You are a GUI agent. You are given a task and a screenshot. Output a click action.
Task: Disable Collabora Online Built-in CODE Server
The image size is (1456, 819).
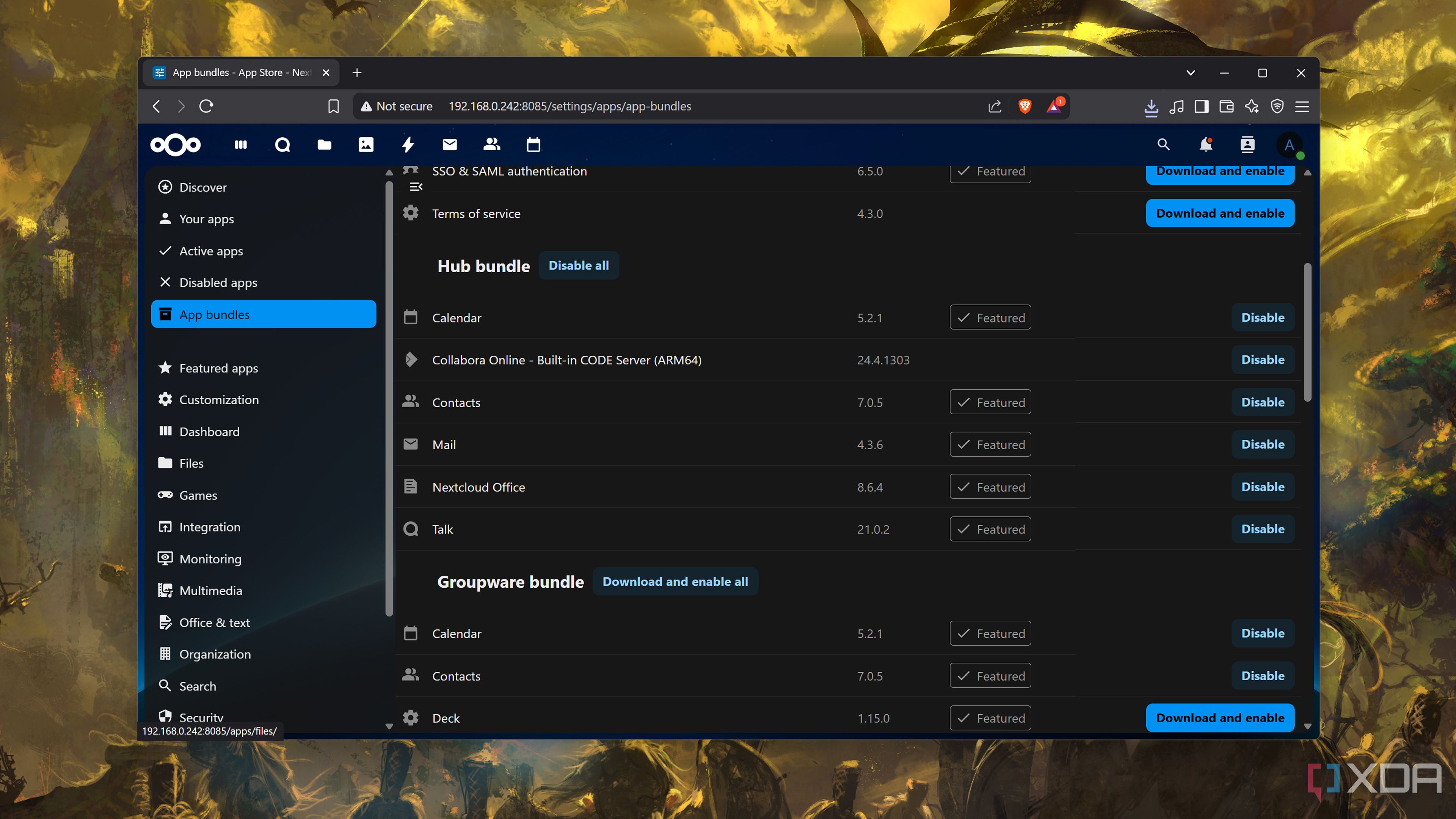(1263, 359)
